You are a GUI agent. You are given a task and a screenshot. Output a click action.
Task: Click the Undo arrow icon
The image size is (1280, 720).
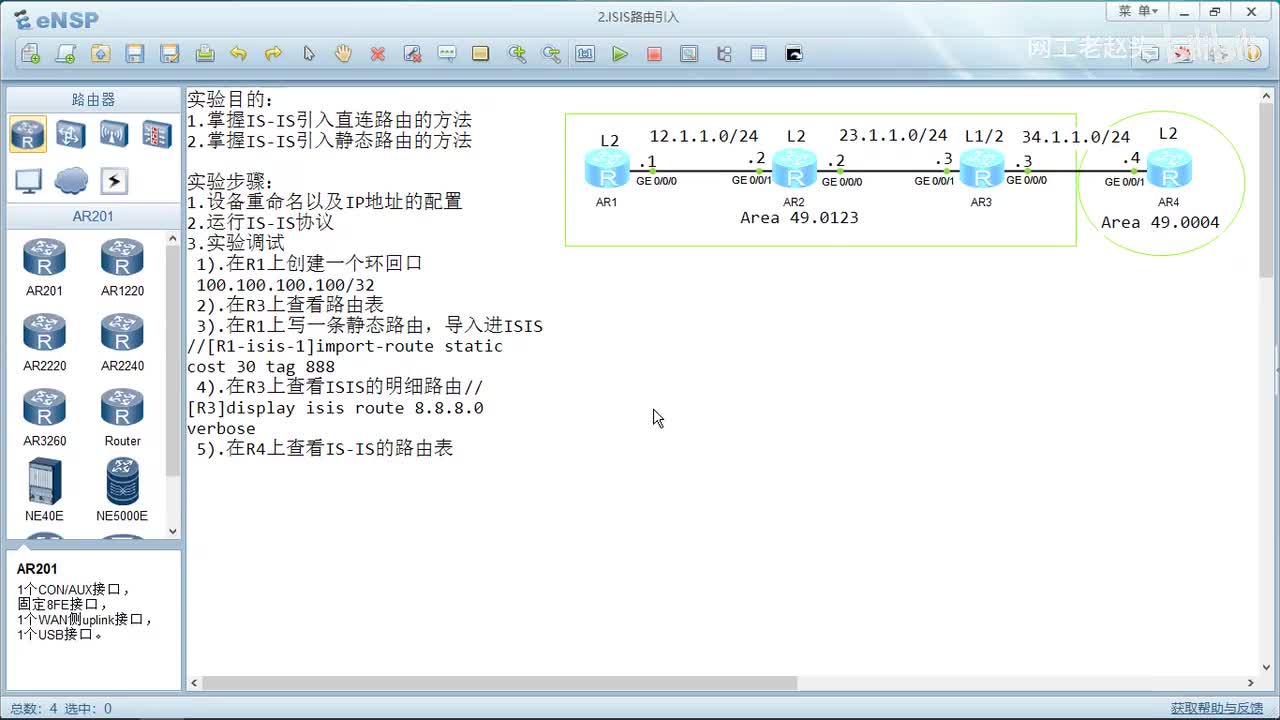point(238,54)
